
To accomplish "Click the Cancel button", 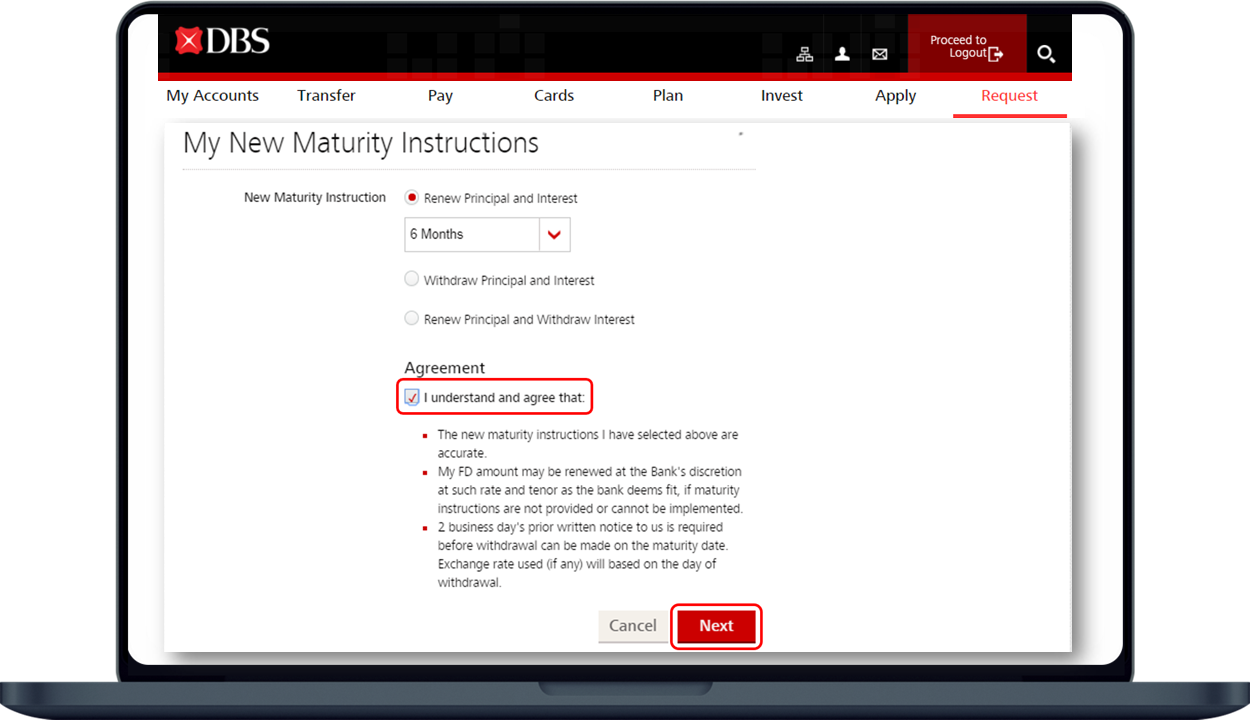I will [x=633, y=626].
